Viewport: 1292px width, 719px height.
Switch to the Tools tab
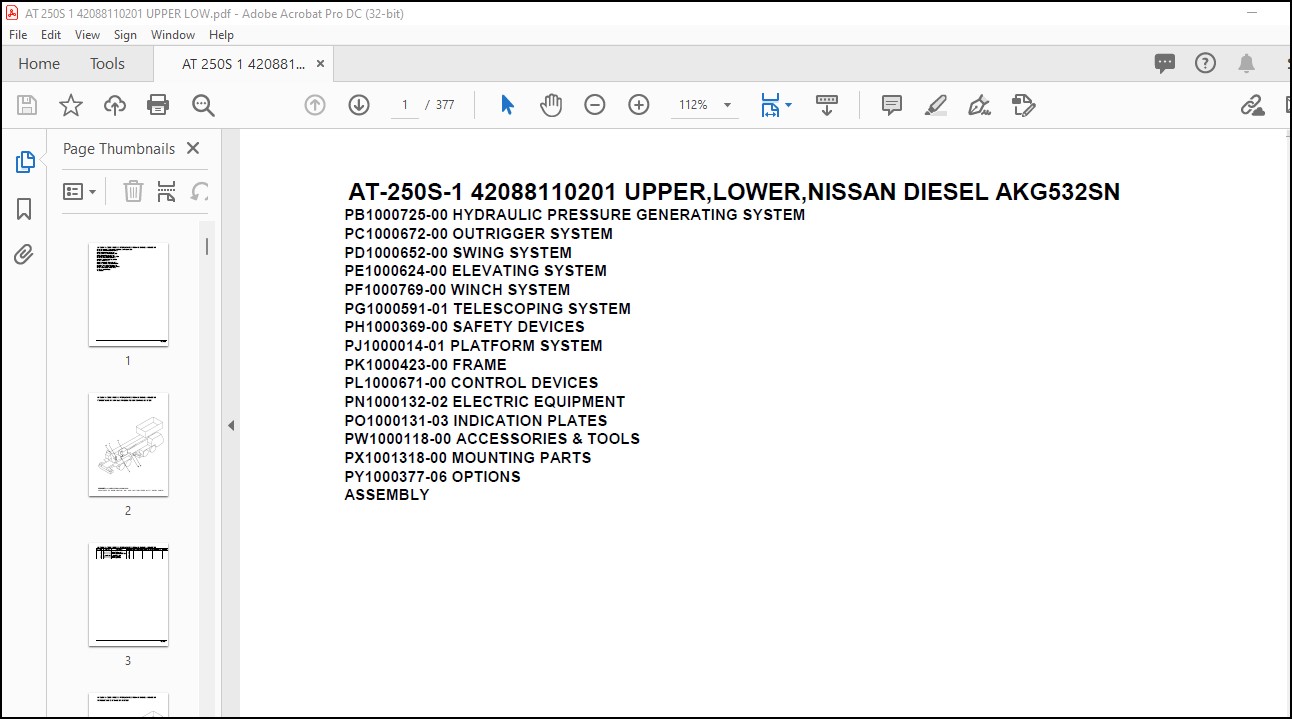107,63
